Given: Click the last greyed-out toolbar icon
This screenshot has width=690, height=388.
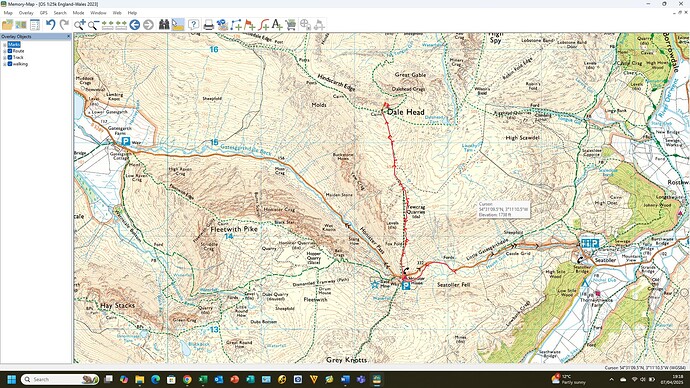Looking at the screenshot, I should click(319, 25).
